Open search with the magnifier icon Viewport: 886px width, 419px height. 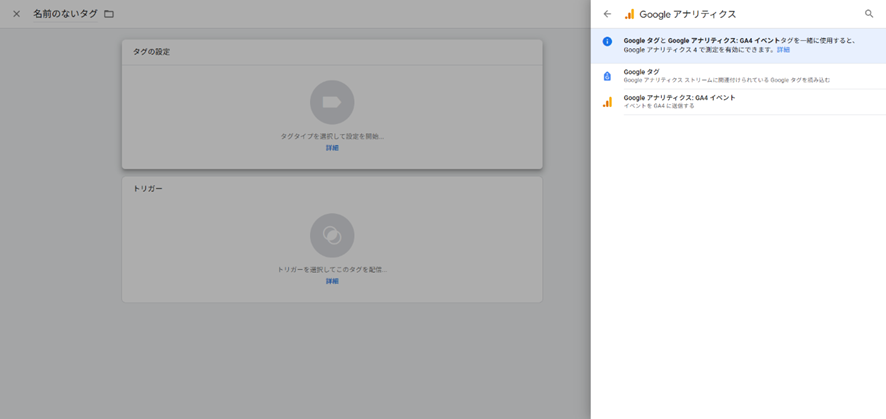tap(869, 14)
